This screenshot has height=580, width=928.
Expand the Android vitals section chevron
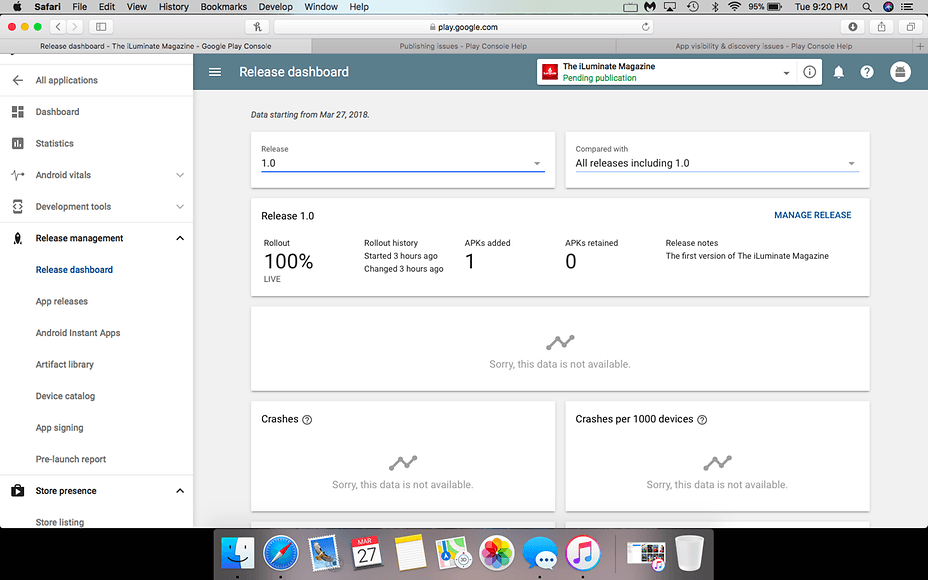tap(180, 175)
